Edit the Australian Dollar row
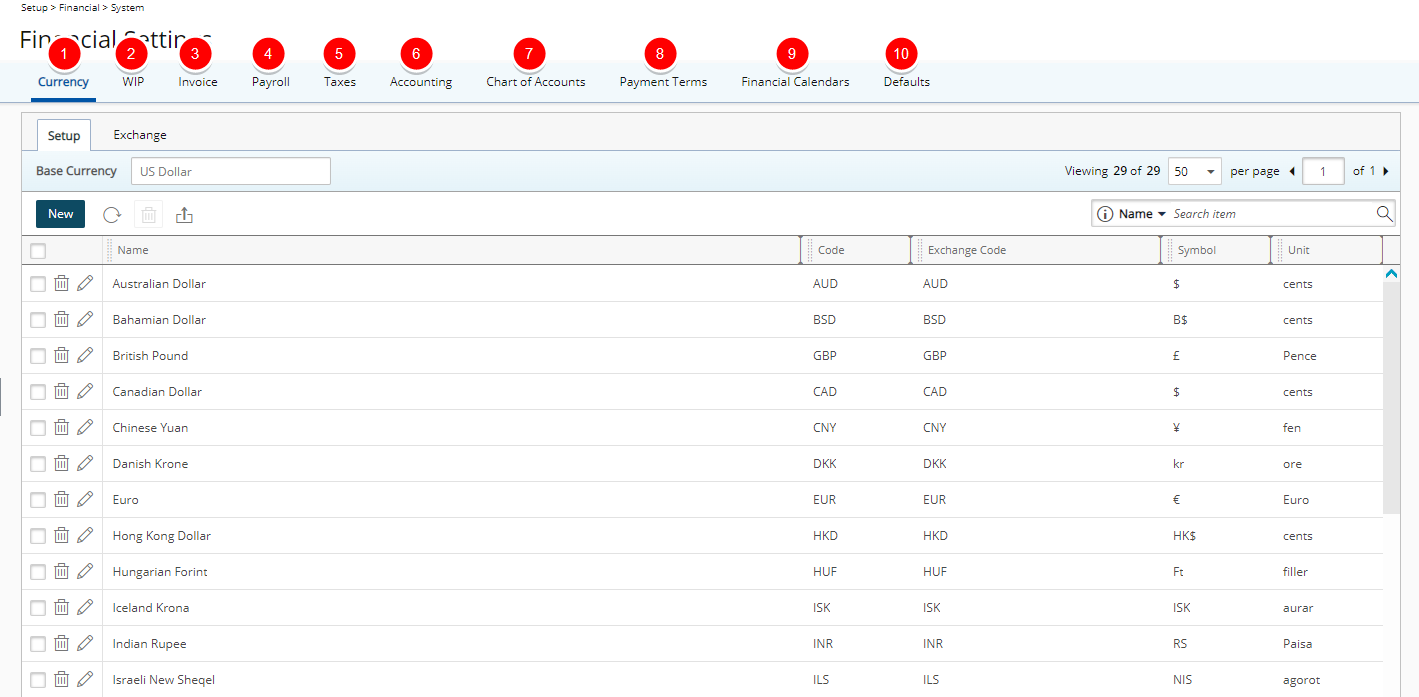Viewport: 1419px width, 697px height. point(85,283)
